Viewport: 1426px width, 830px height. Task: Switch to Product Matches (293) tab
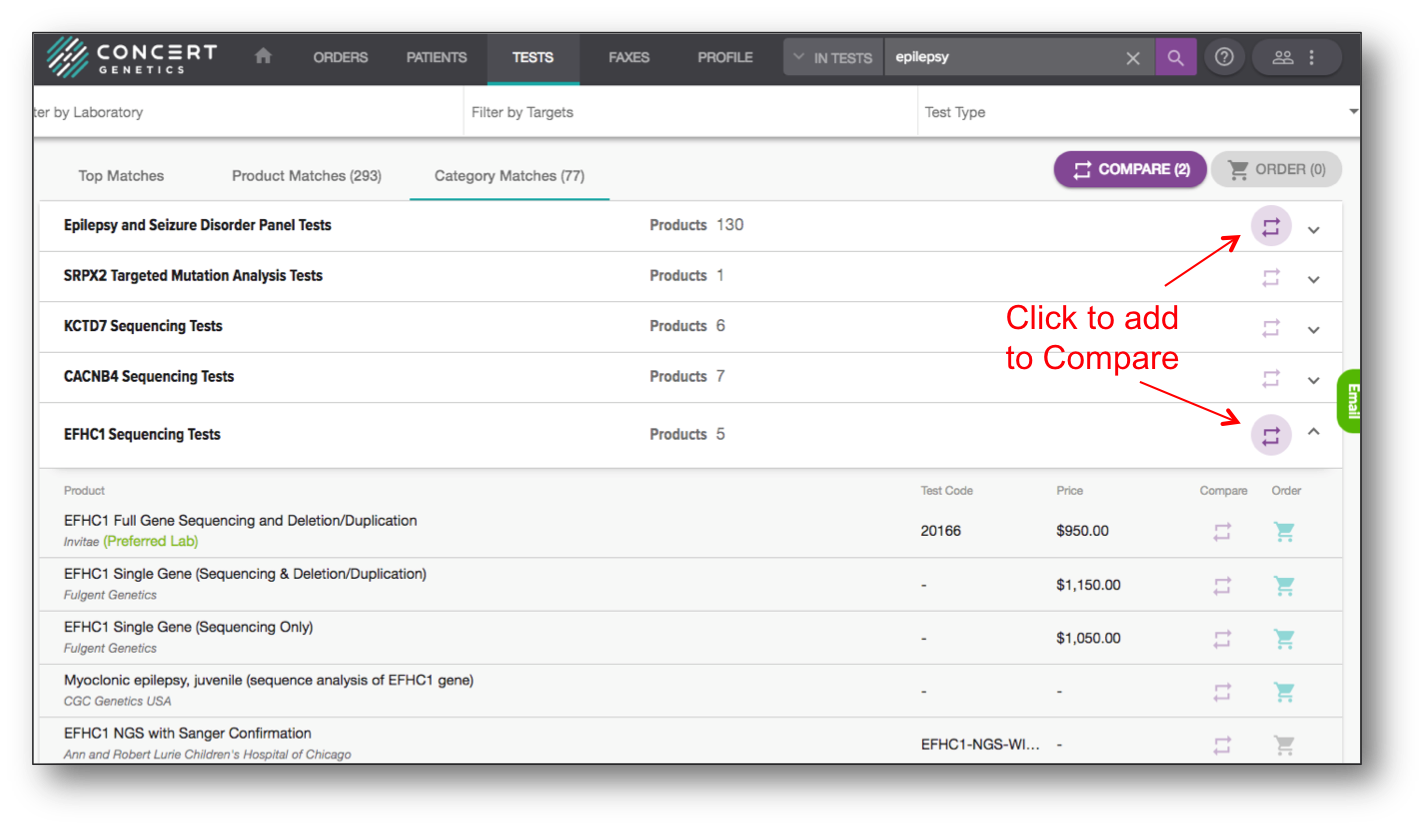pos(306,176)
